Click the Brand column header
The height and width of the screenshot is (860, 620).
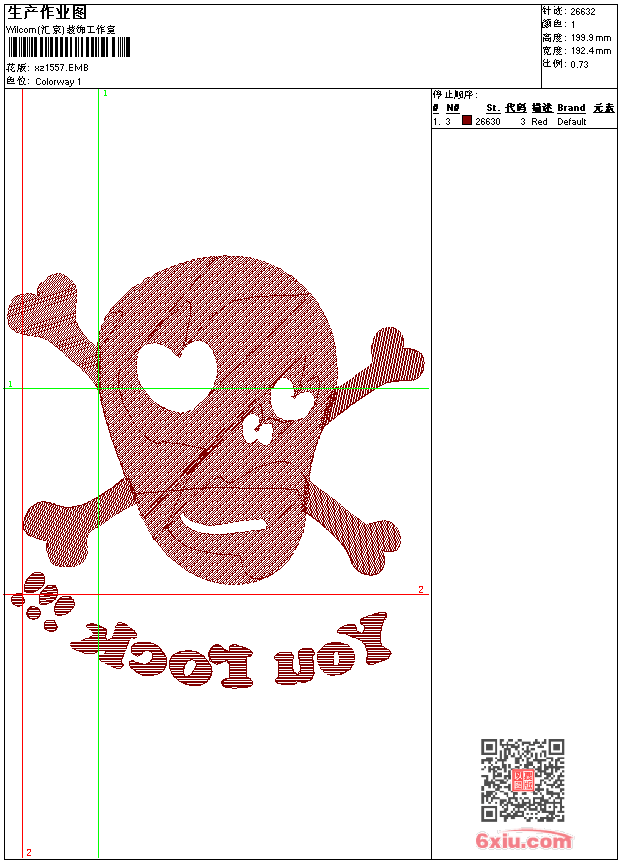tap(571, 108)
